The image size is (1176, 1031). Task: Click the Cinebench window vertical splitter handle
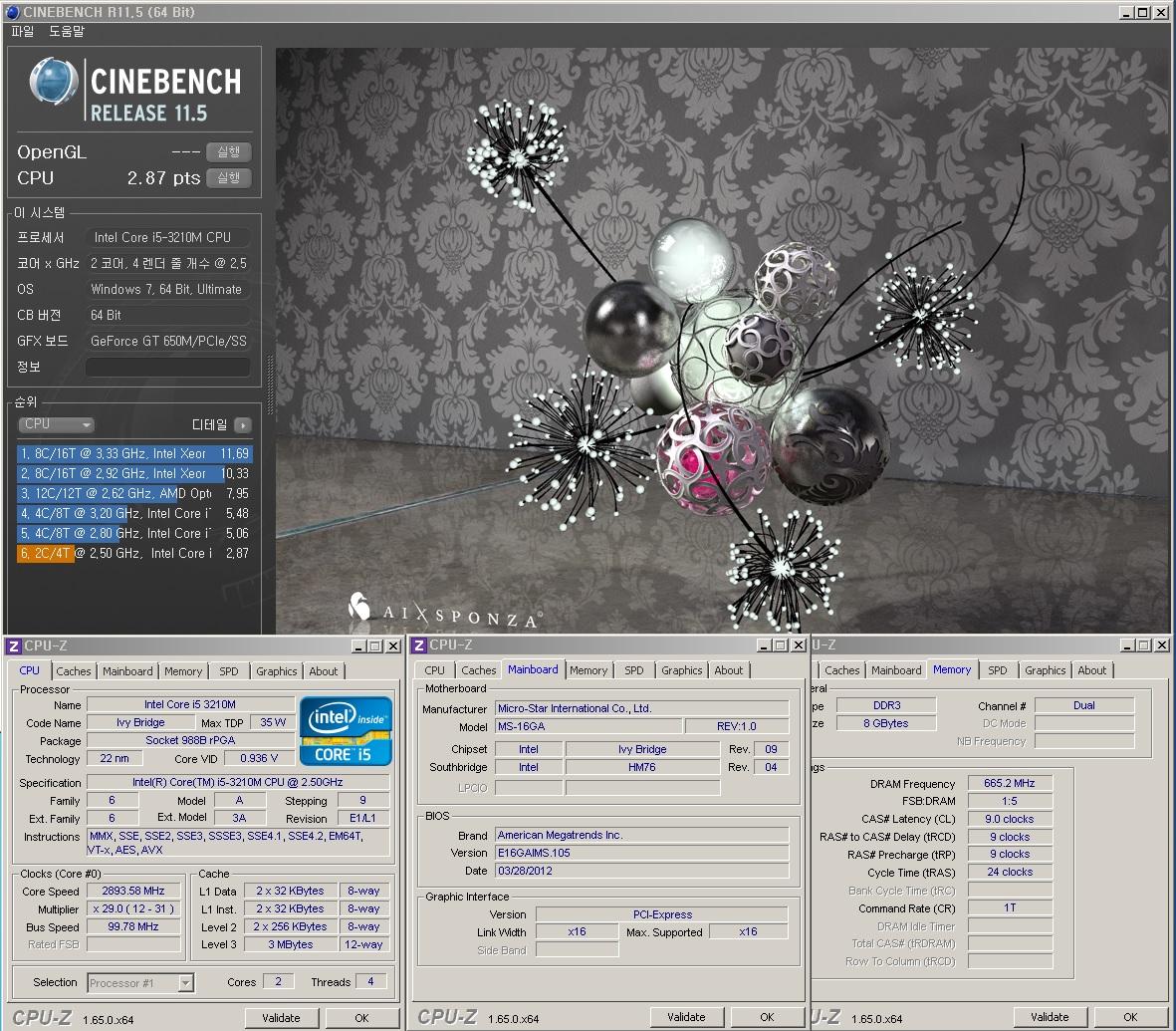[270, 385]
